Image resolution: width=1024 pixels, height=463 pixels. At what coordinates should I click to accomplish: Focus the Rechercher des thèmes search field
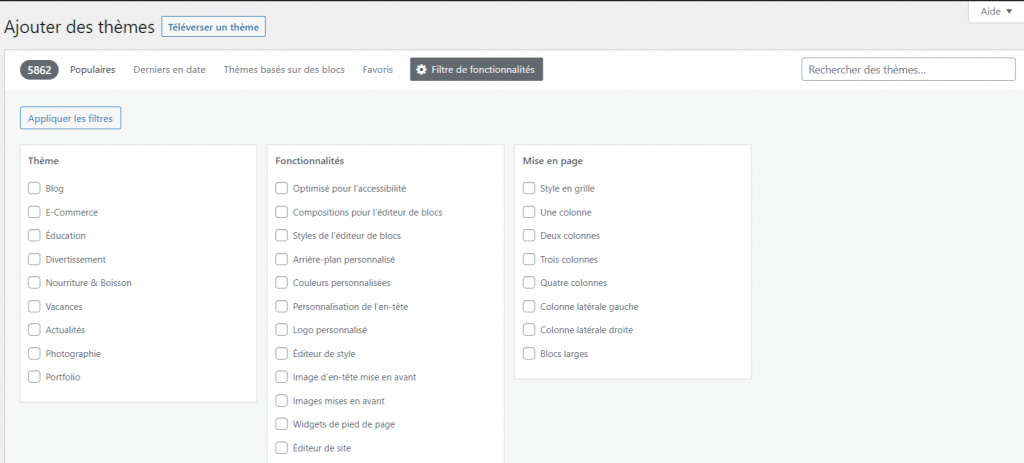(x=908, y=69)
